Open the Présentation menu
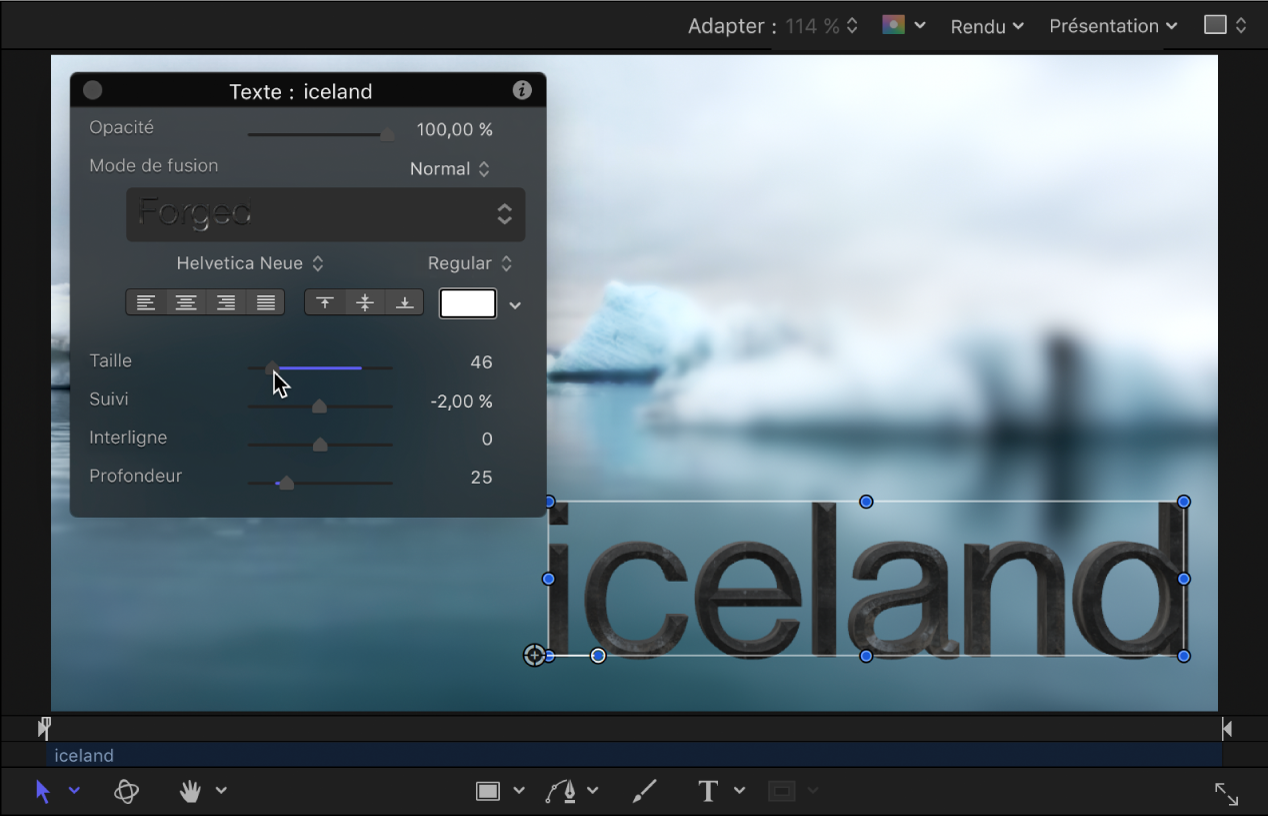 (1112, 26)
